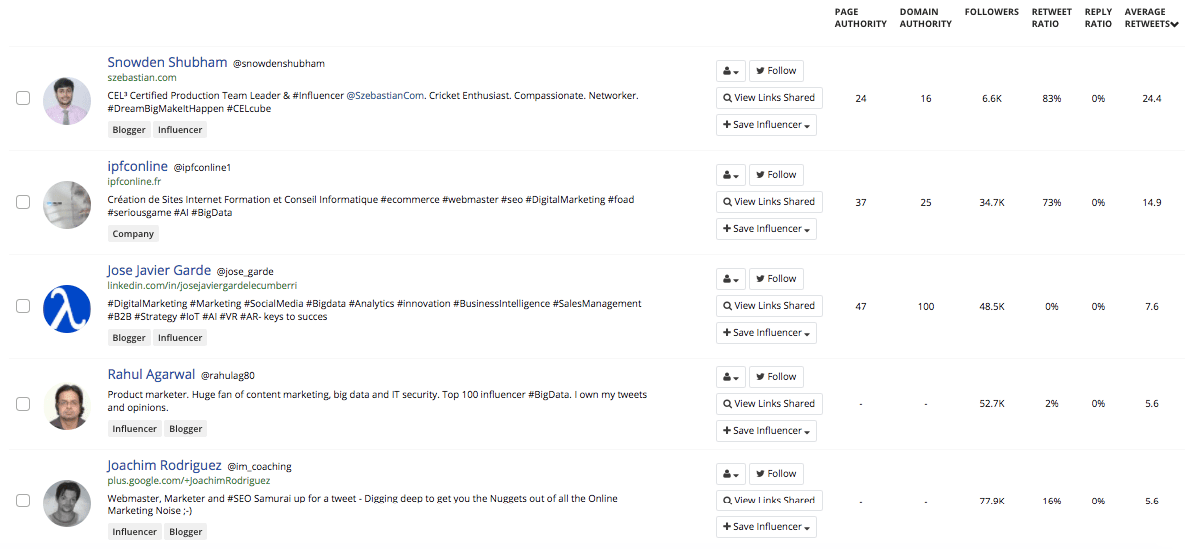The width and height of the screenshot is (1194, 549).
Task: Tick the checkbox next to ipfconline
Action: (x=23, y=202)
